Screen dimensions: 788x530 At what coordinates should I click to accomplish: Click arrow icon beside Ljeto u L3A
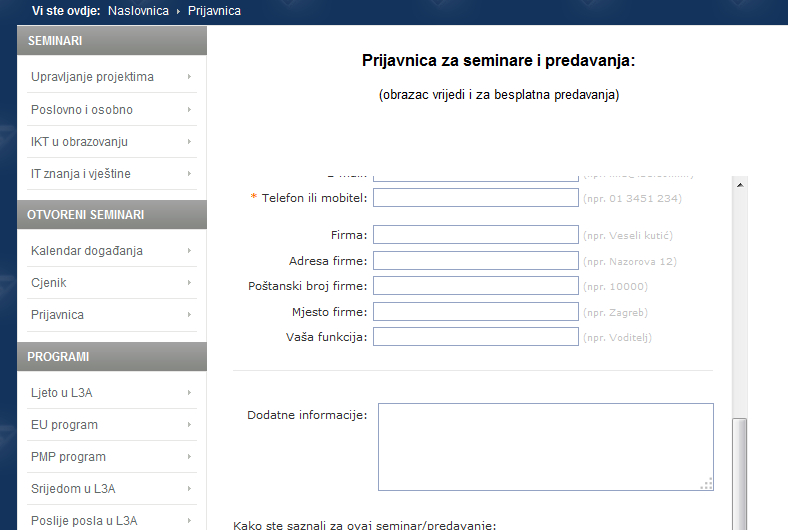189,392
